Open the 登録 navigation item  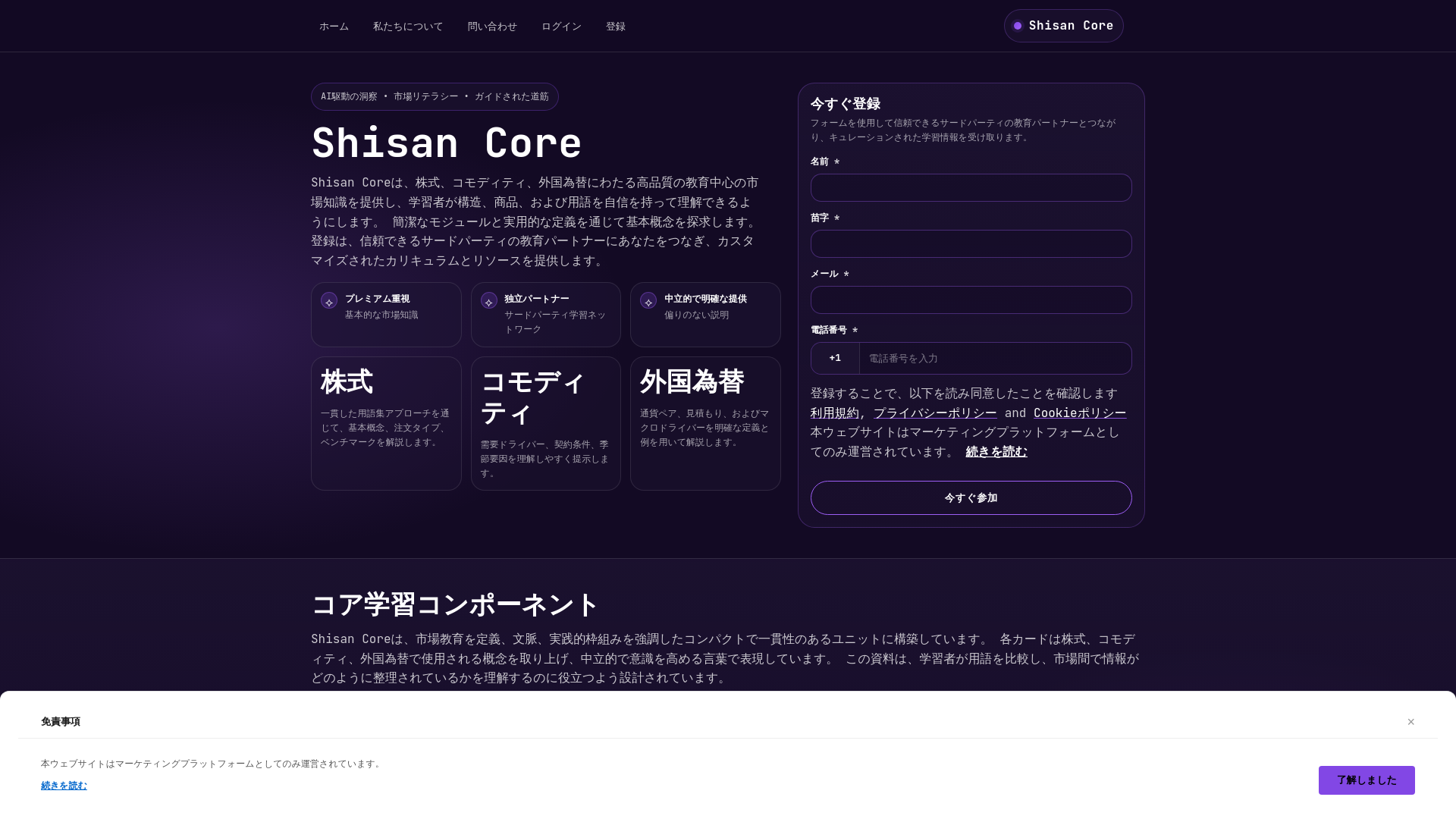pyautogui.click(x=616, y=27)
